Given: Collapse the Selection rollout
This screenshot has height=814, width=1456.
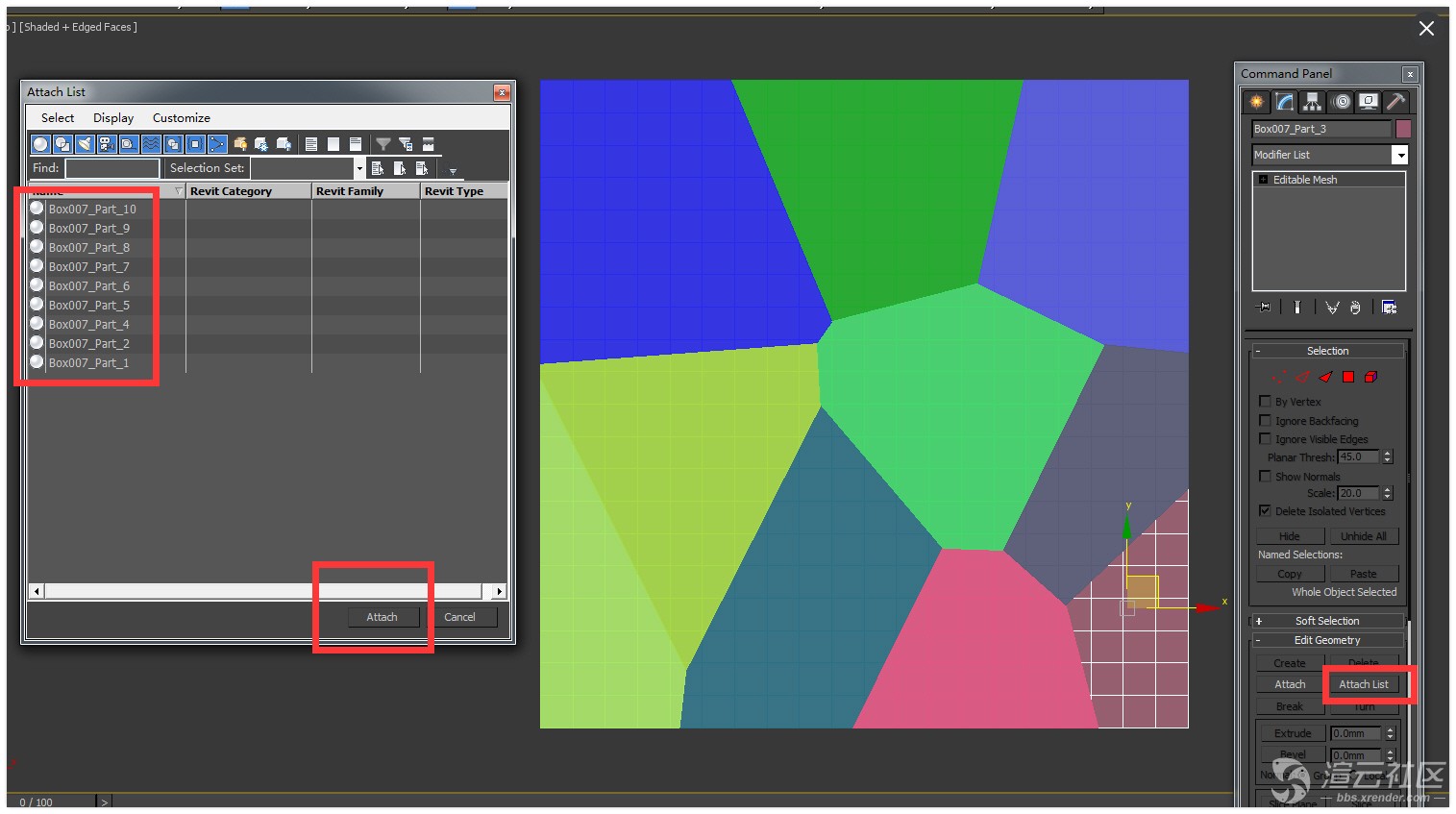Looking at the screenshot, I should [x=1327, y=351].
